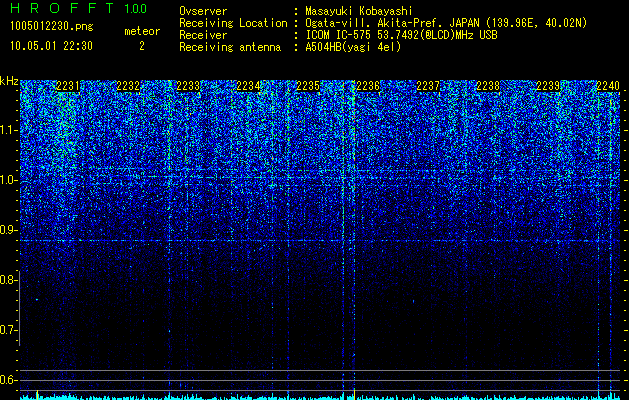Click the Ogata-vill. Akita-Pref. JAPAN location text
629x400 pixels.
pyautogui.click(x=445, y=23)
